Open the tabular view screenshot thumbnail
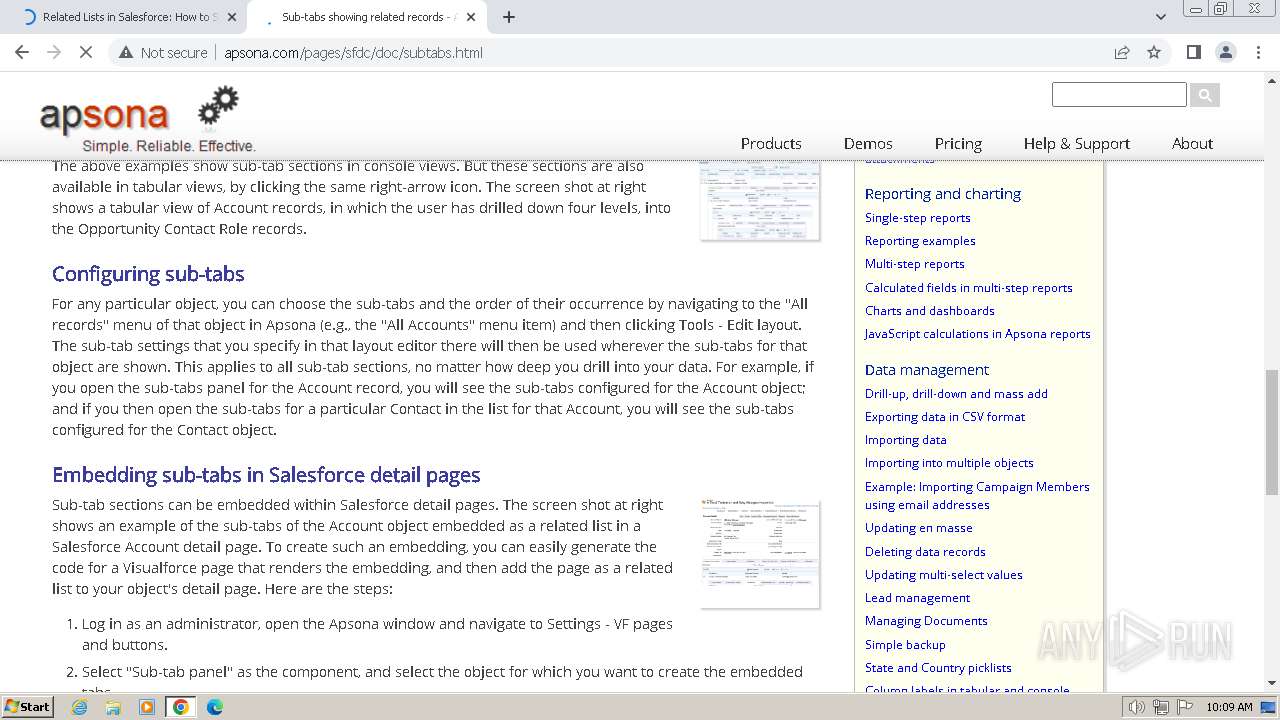The width and height of the screenshot is (1280, 720). 760,200
